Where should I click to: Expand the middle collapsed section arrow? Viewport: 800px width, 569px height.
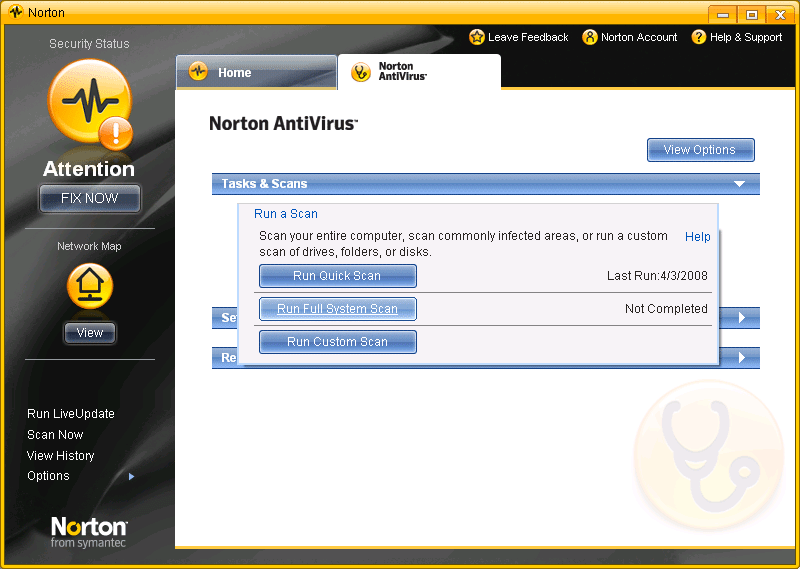click(742, 318)
